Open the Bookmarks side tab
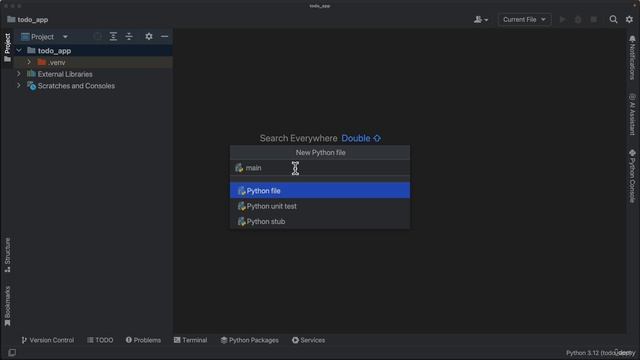This screenshot has width=640, height=360. tap(7, 306)
